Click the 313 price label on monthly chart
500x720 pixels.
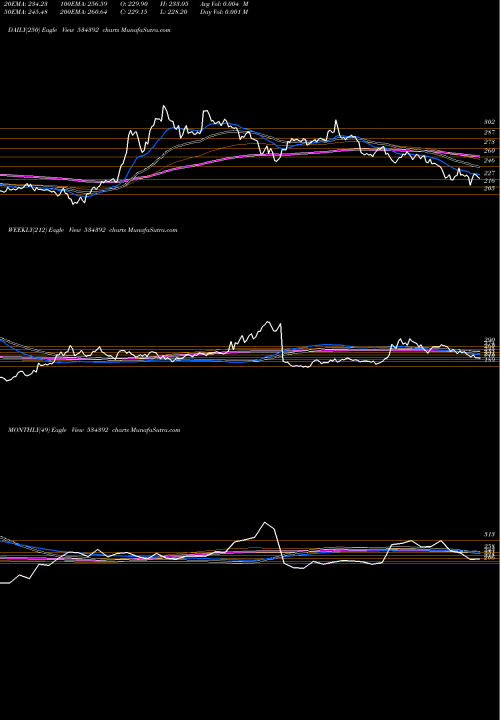[x=489, y=534]
